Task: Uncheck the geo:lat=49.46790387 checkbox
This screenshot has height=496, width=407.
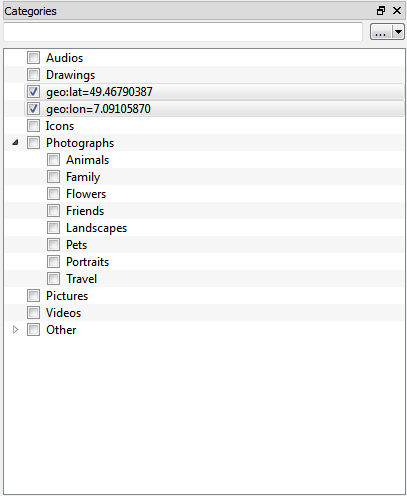Action: click(33, 91)
